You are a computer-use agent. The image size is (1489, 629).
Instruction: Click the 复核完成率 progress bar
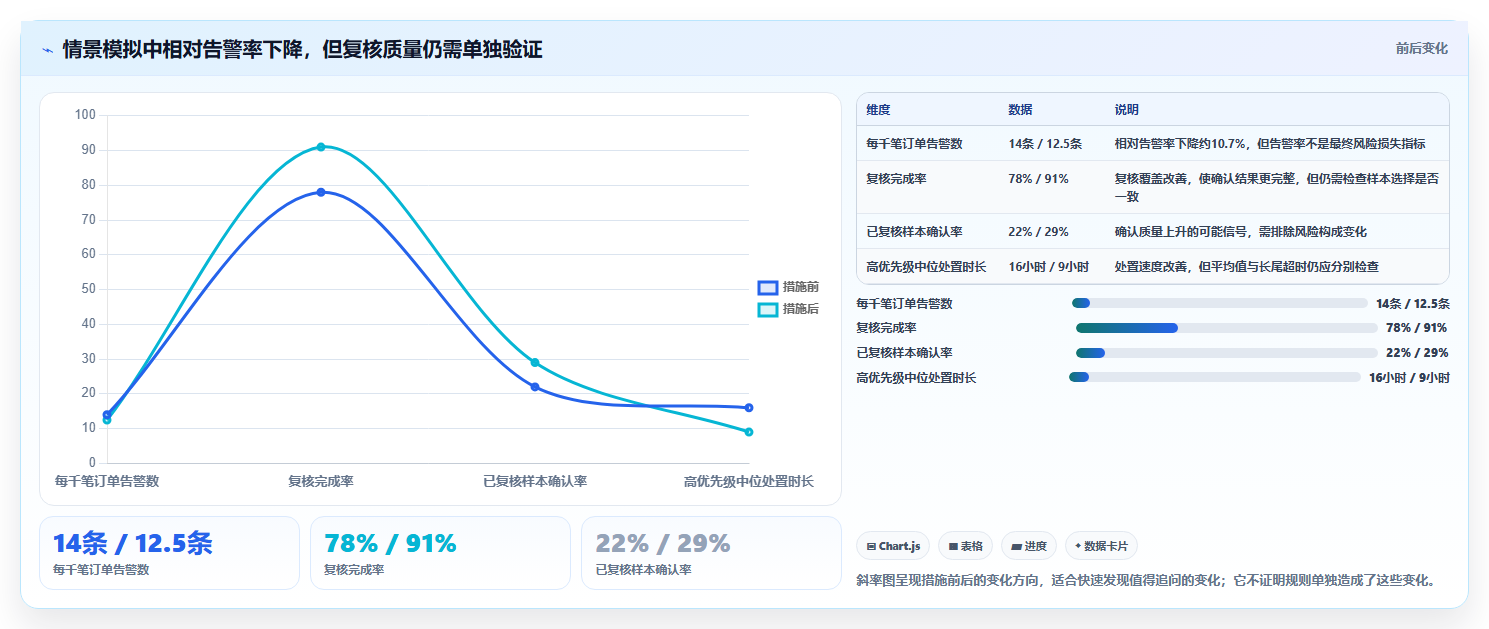point(1226,328)
